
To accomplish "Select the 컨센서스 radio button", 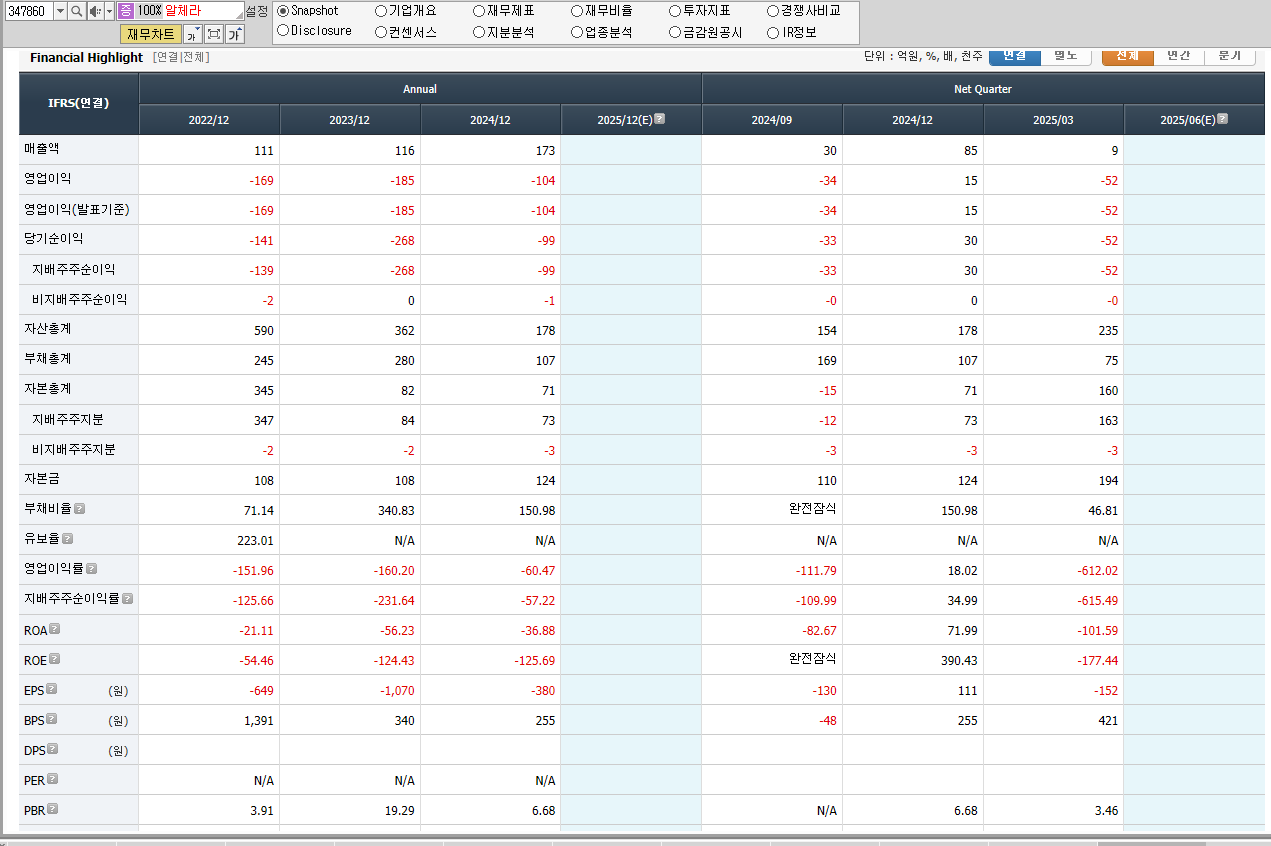I will [x=381, y=32].
